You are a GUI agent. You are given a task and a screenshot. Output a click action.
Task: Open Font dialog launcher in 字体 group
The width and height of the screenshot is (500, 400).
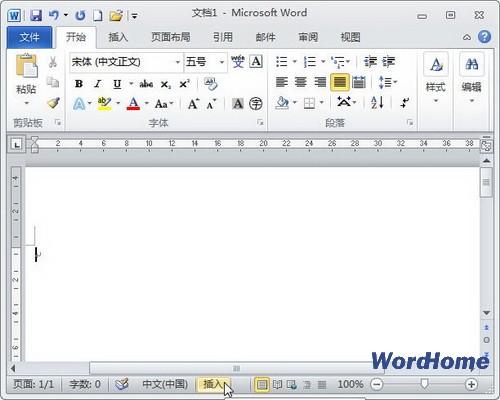tap(260, 123)
